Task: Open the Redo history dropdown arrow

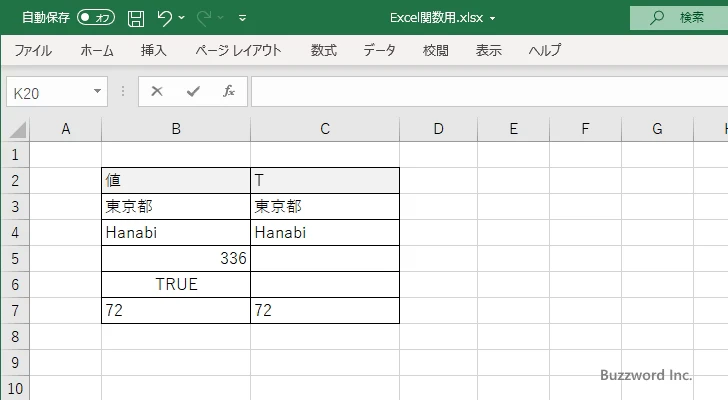Action: (221, 18)
